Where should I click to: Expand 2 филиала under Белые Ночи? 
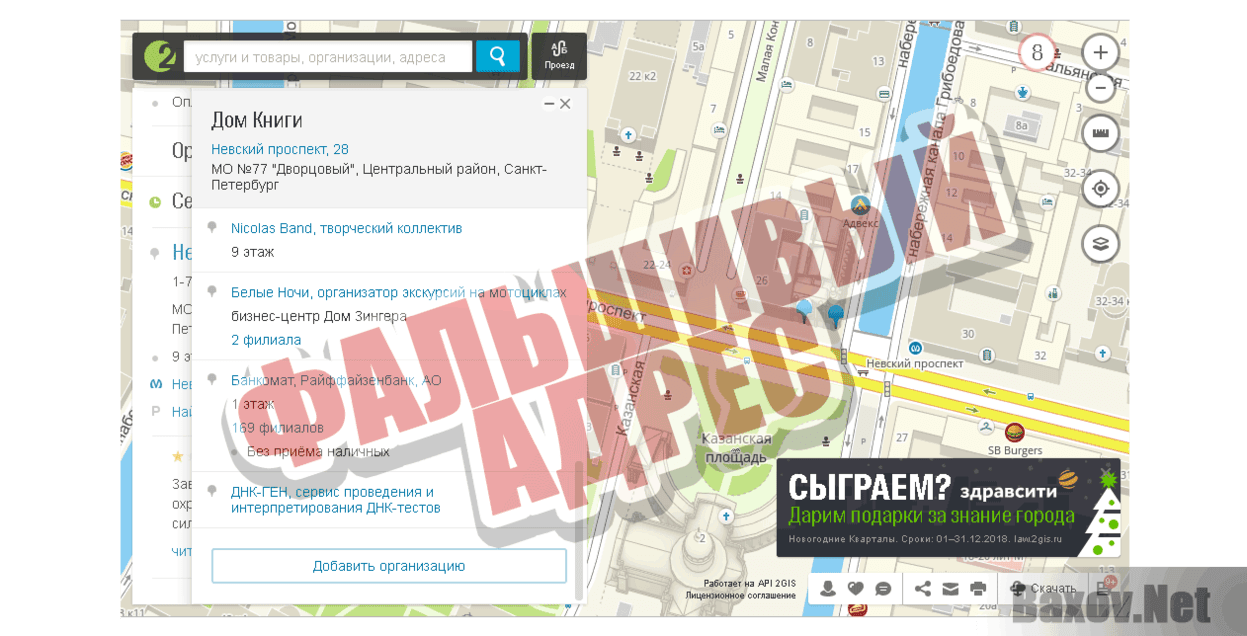[x=265, y=339]
